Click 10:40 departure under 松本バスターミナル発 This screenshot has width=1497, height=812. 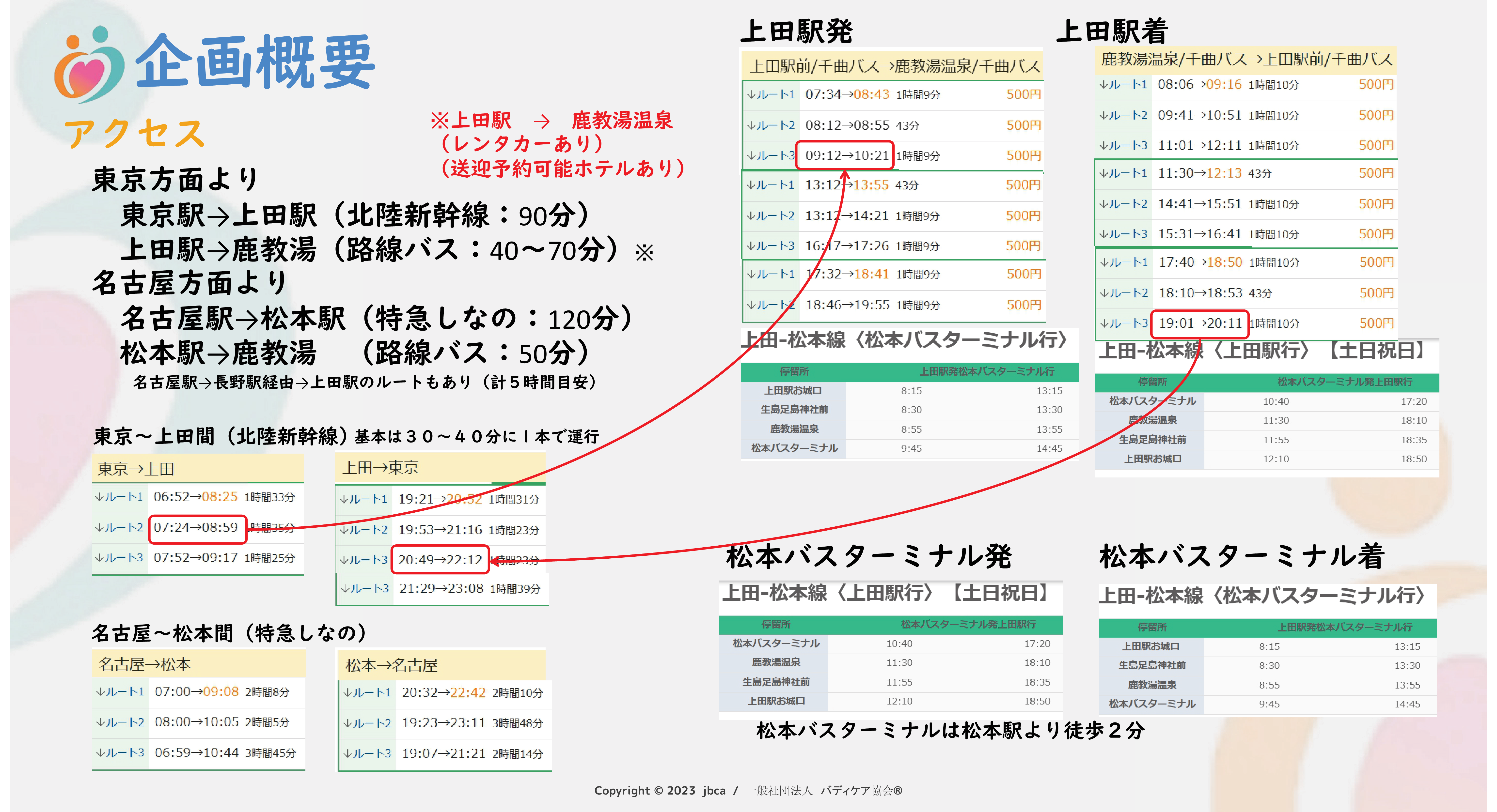pyautogui.click(x=899, y=643)
